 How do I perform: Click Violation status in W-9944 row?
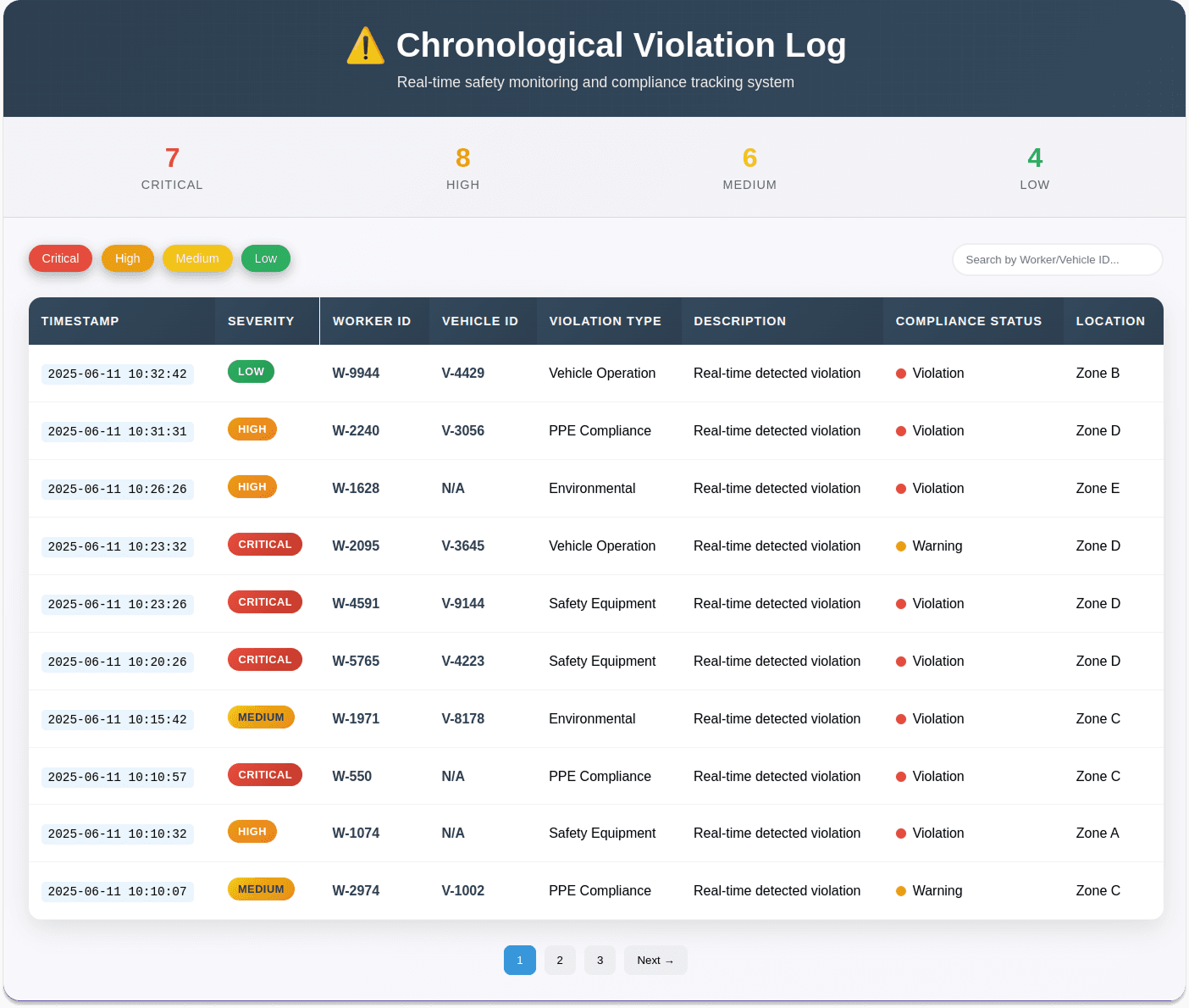click(x=930, y=374)
